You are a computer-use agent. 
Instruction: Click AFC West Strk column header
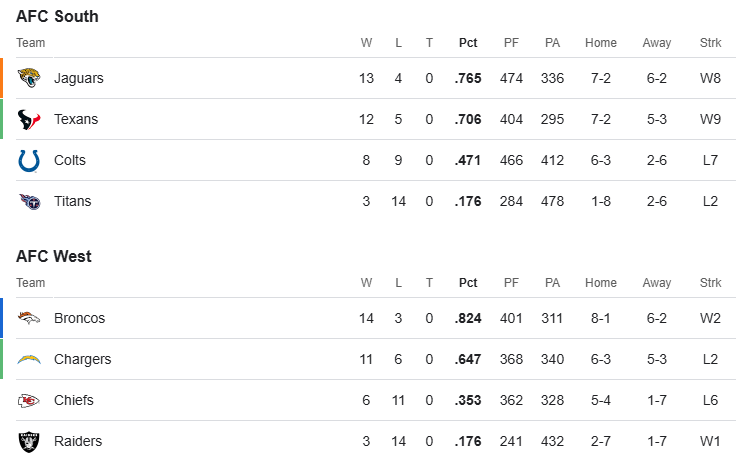[x=712, y=283]
